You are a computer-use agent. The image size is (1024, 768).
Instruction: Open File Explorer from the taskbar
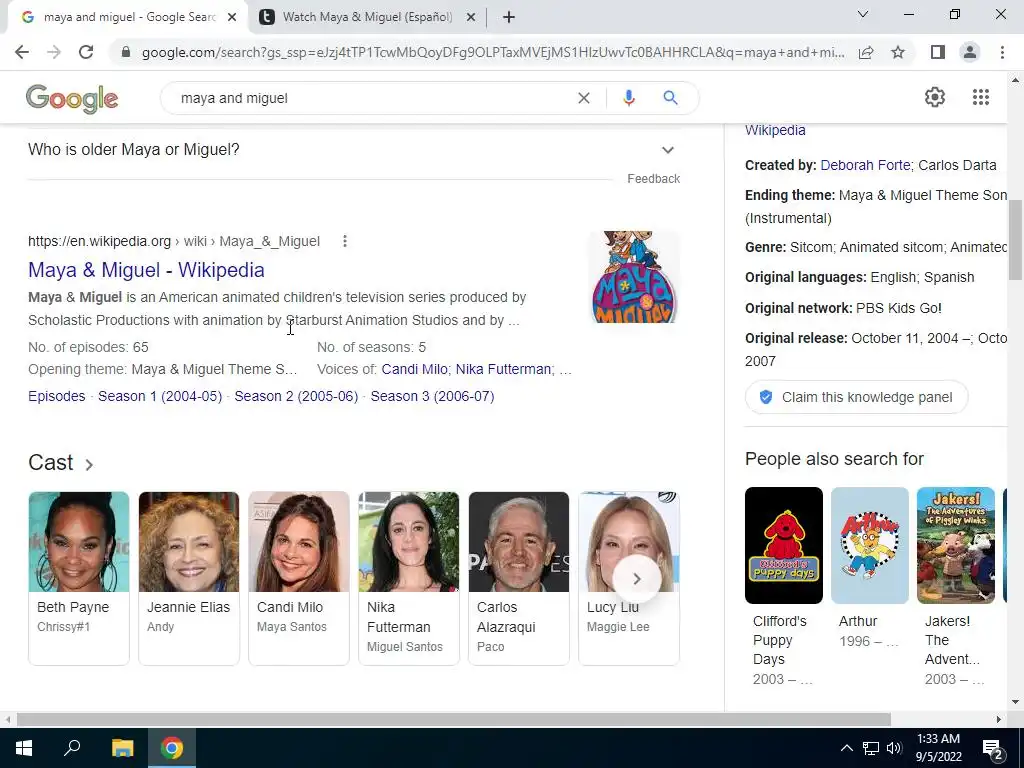point(122,748)
